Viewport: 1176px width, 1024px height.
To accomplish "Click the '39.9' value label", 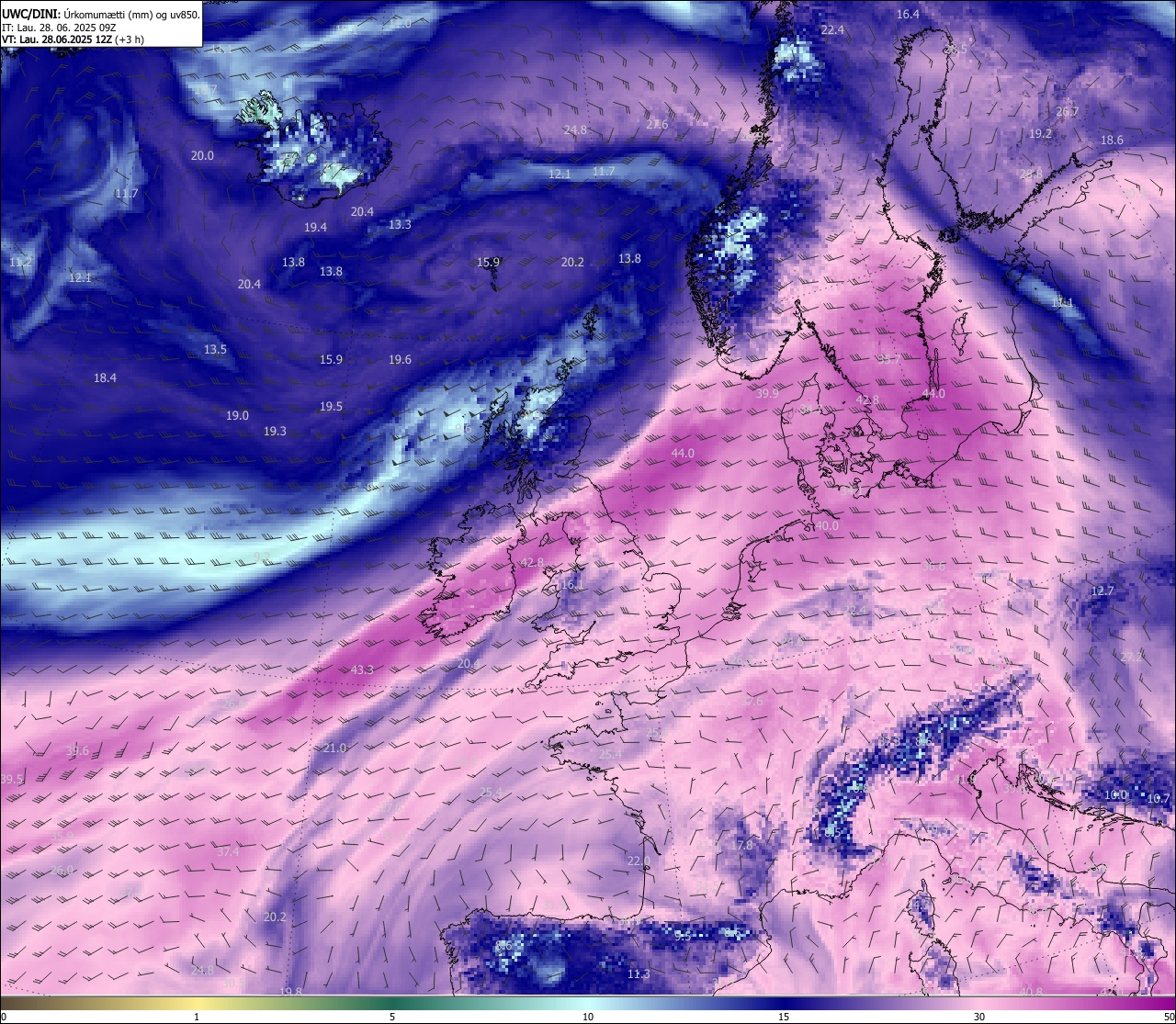I will 767,393.
